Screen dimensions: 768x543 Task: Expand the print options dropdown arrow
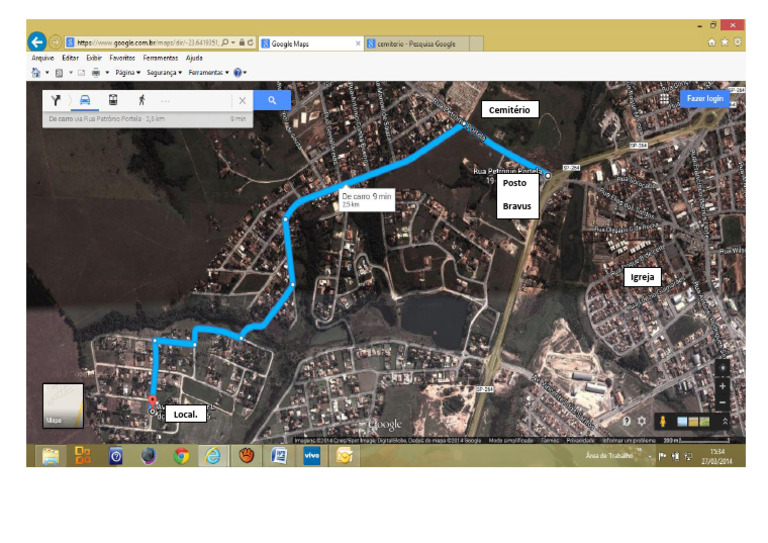pyautogui.click(x=107, y=72)
